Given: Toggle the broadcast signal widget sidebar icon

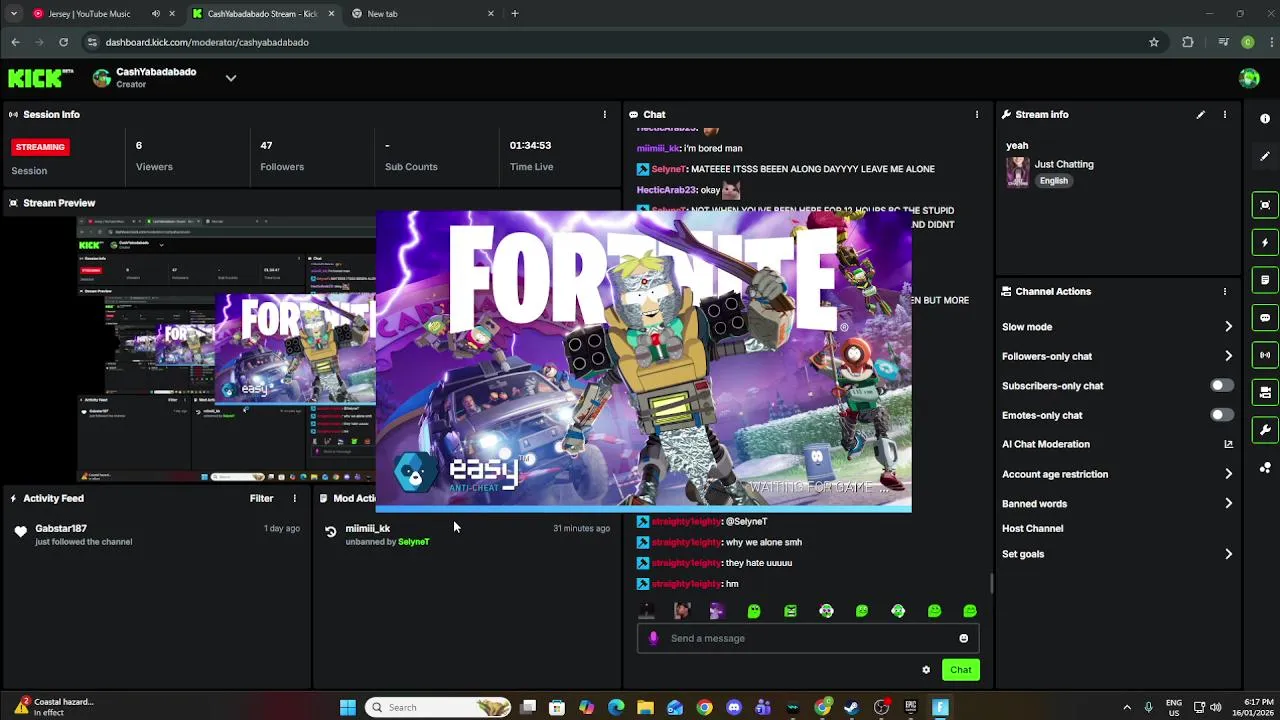Looking at the screenshot, I should coord(1265,354).
